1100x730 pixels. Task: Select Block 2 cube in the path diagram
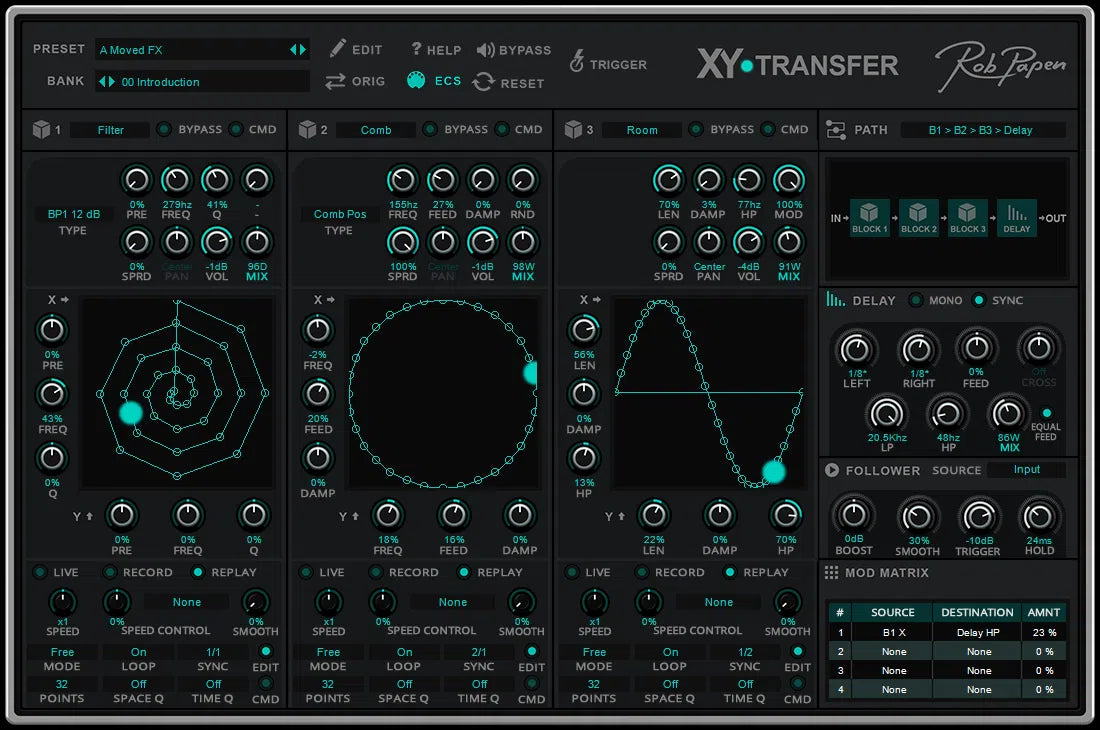(x=919, y=218)
